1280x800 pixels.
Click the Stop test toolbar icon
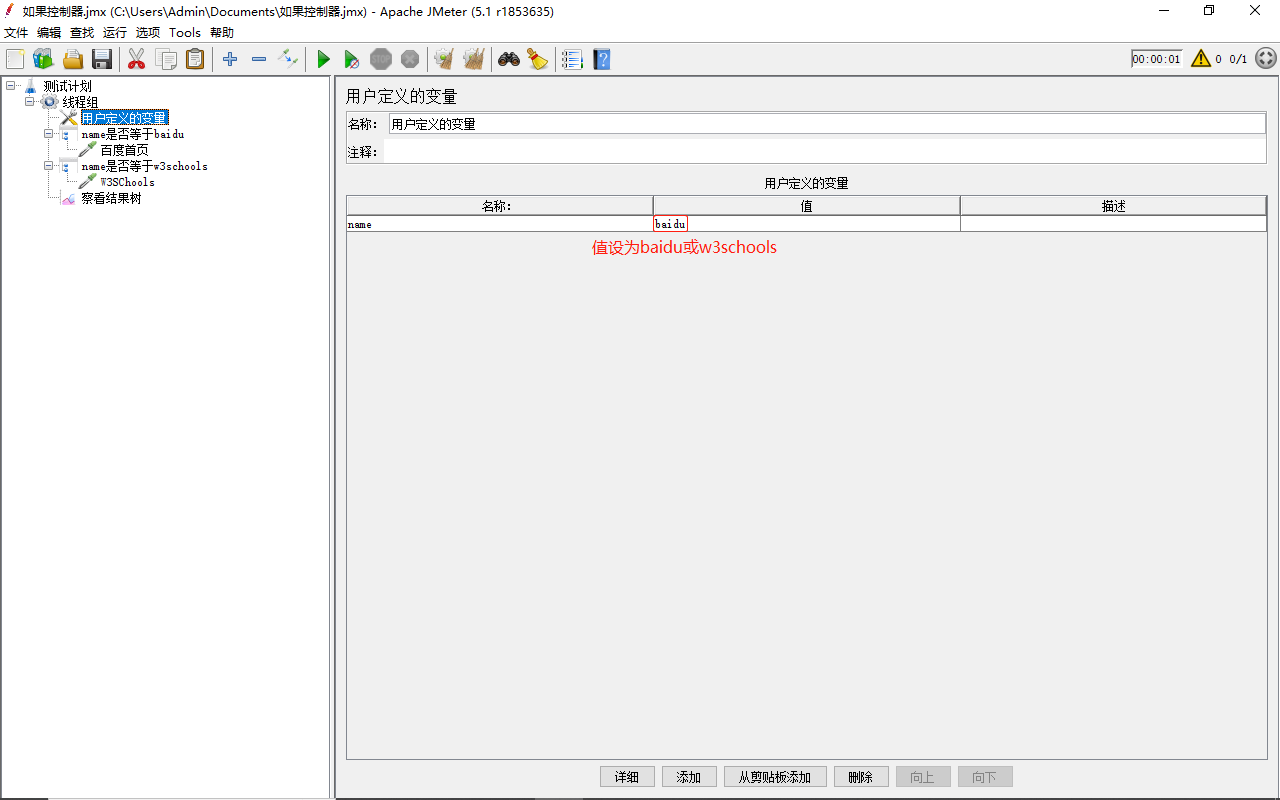click(381, 59)
